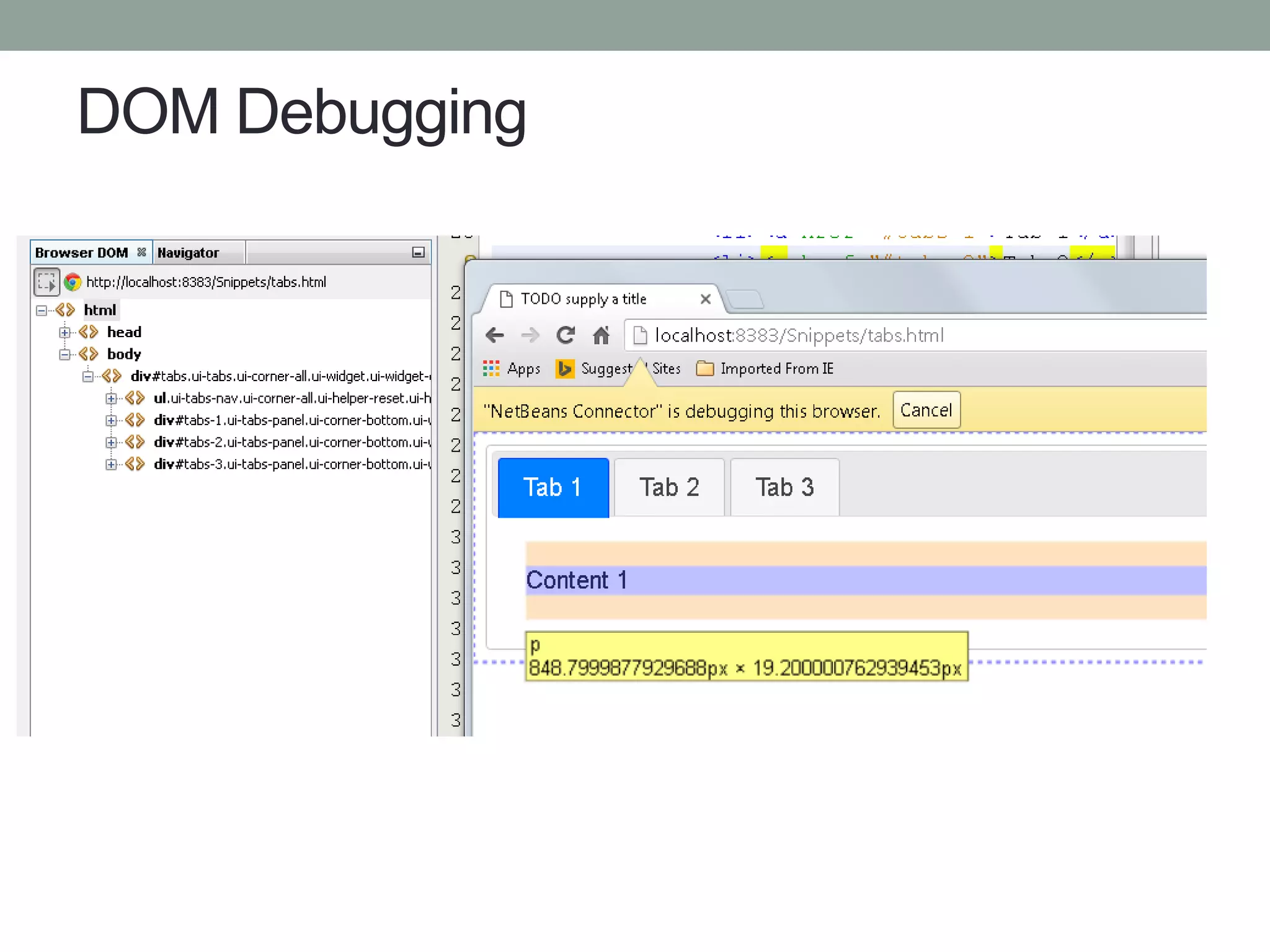Viewport: 1270px width, 952px height.
Task: Open the Imported From IE folder icon
Action: pos(705,369)
